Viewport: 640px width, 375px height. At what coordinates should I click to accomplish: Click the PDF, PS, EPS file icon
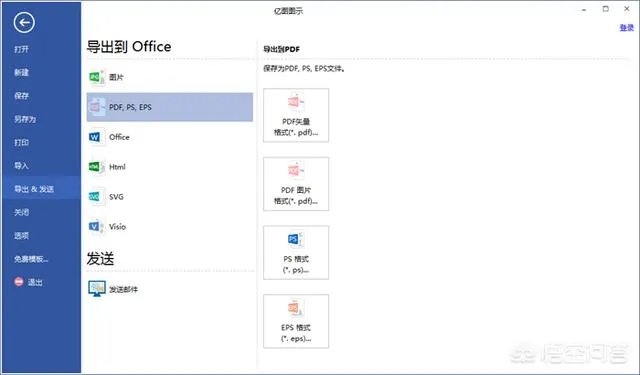[96, 107]
